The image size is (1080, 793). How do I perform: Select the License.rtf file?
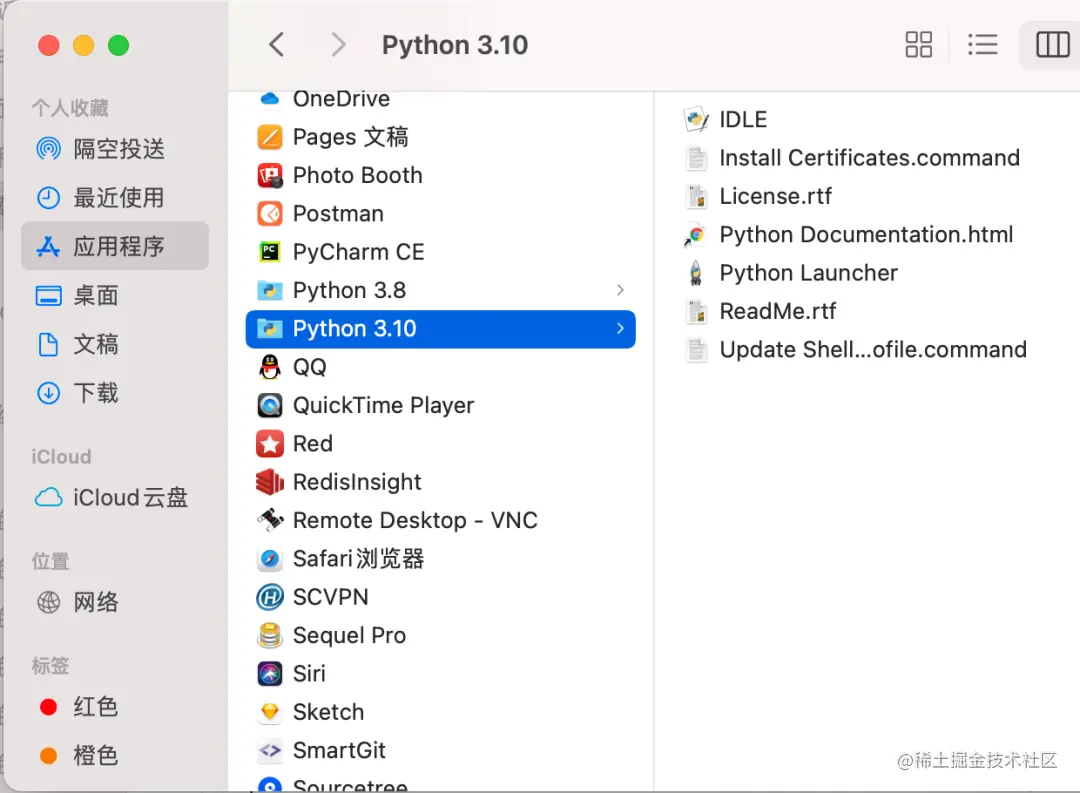click(775, 196)
